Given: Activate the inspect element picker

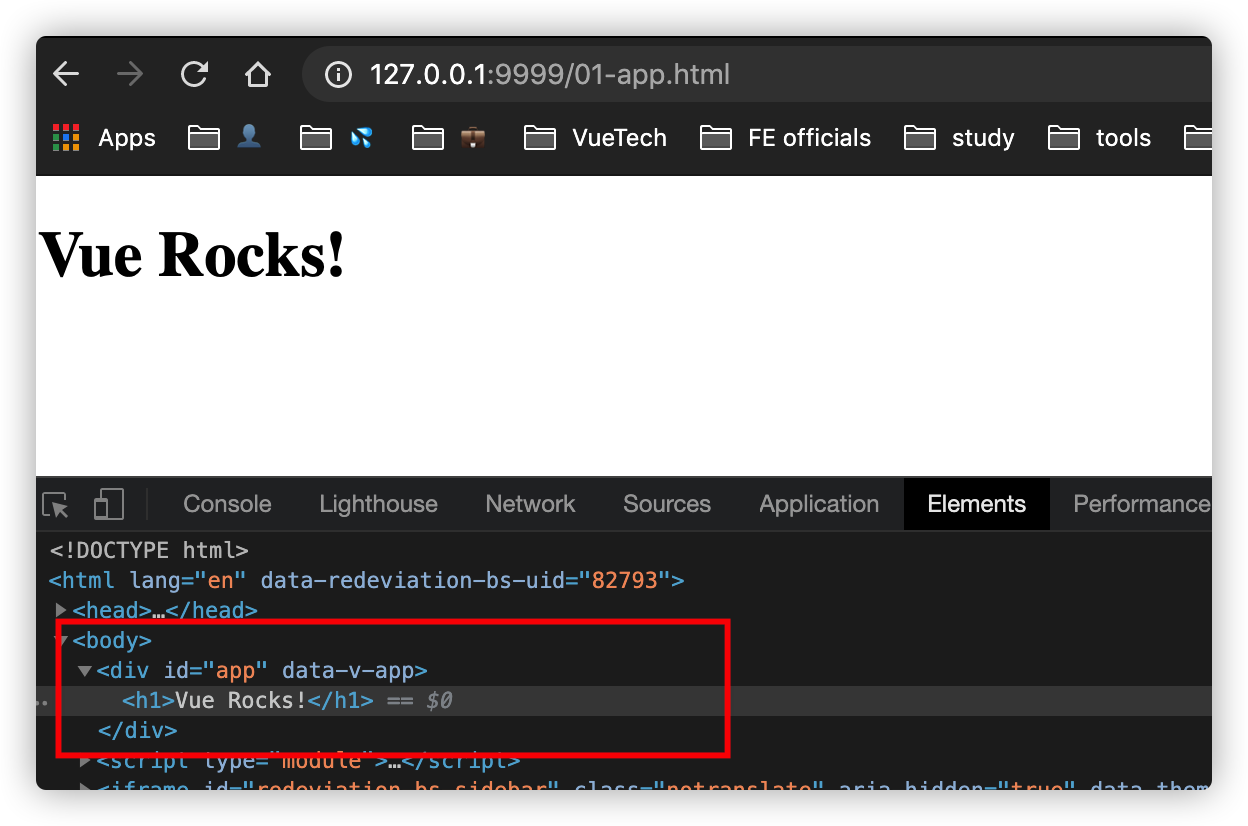Looking at the screenshot, I should [x=56, y=505].
